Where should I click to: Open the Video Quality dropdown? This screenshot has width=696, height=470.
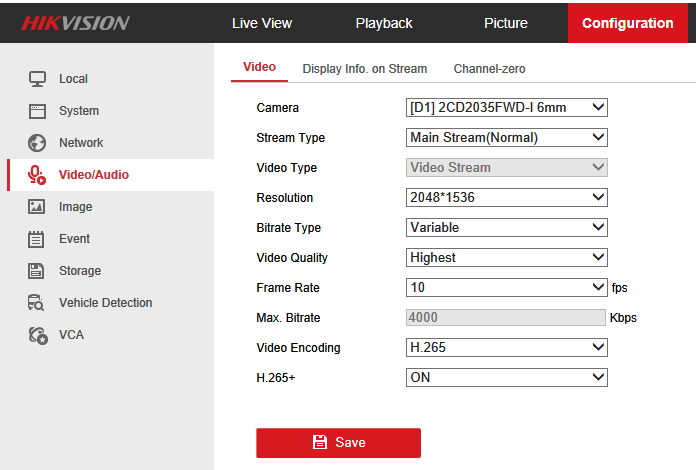507,257
